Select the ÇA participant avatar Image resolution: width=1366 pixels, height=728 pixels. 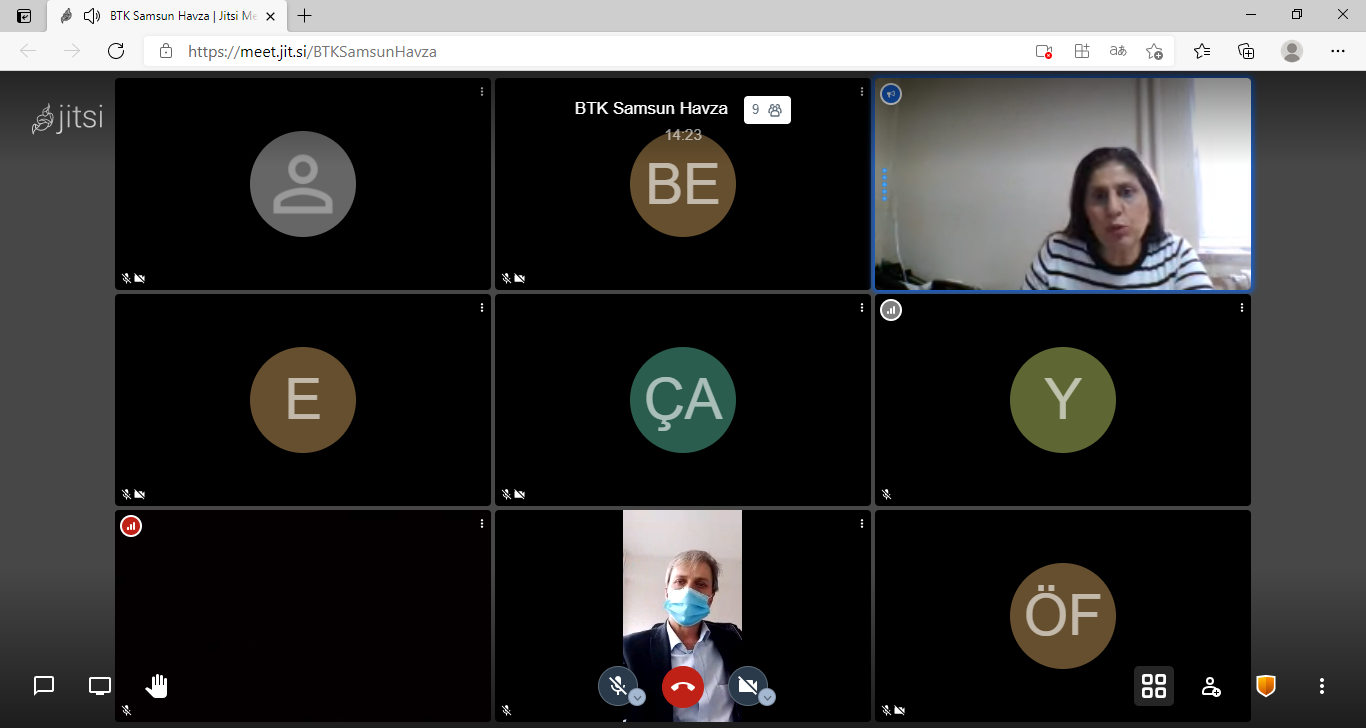point(683,400)
